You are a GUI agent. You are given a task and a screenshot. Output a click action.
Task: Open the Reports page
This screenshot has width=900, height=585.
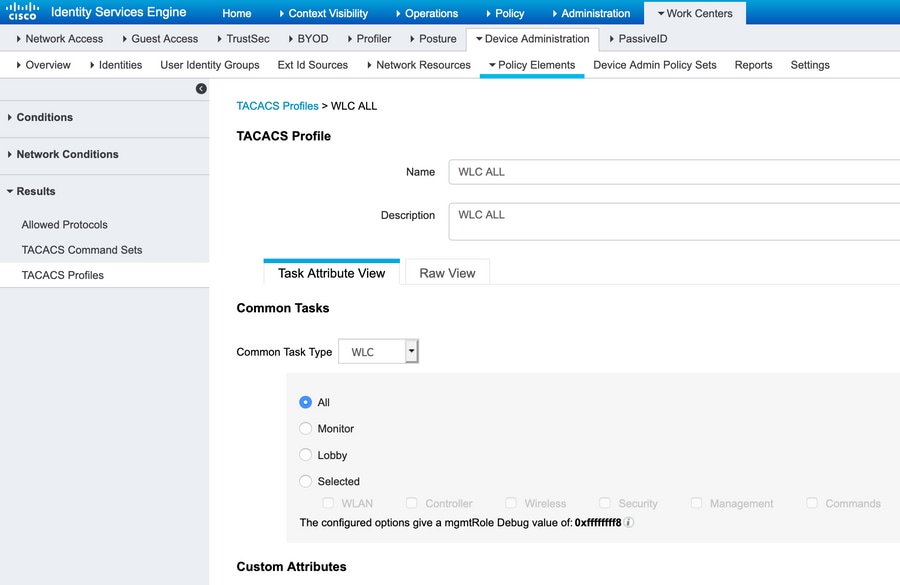(x=754, y=65)
